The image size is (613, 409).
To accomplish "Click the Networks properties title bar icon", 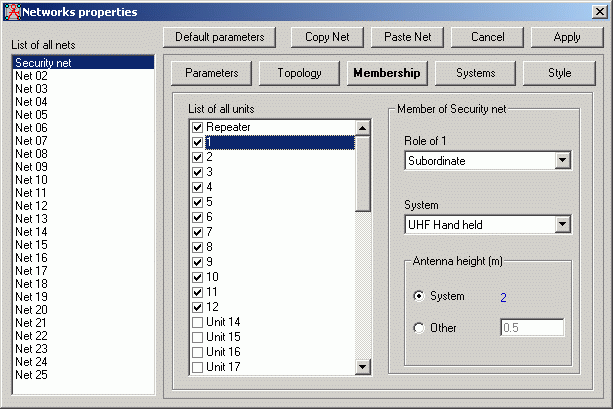I will click(x=11, y=12).
